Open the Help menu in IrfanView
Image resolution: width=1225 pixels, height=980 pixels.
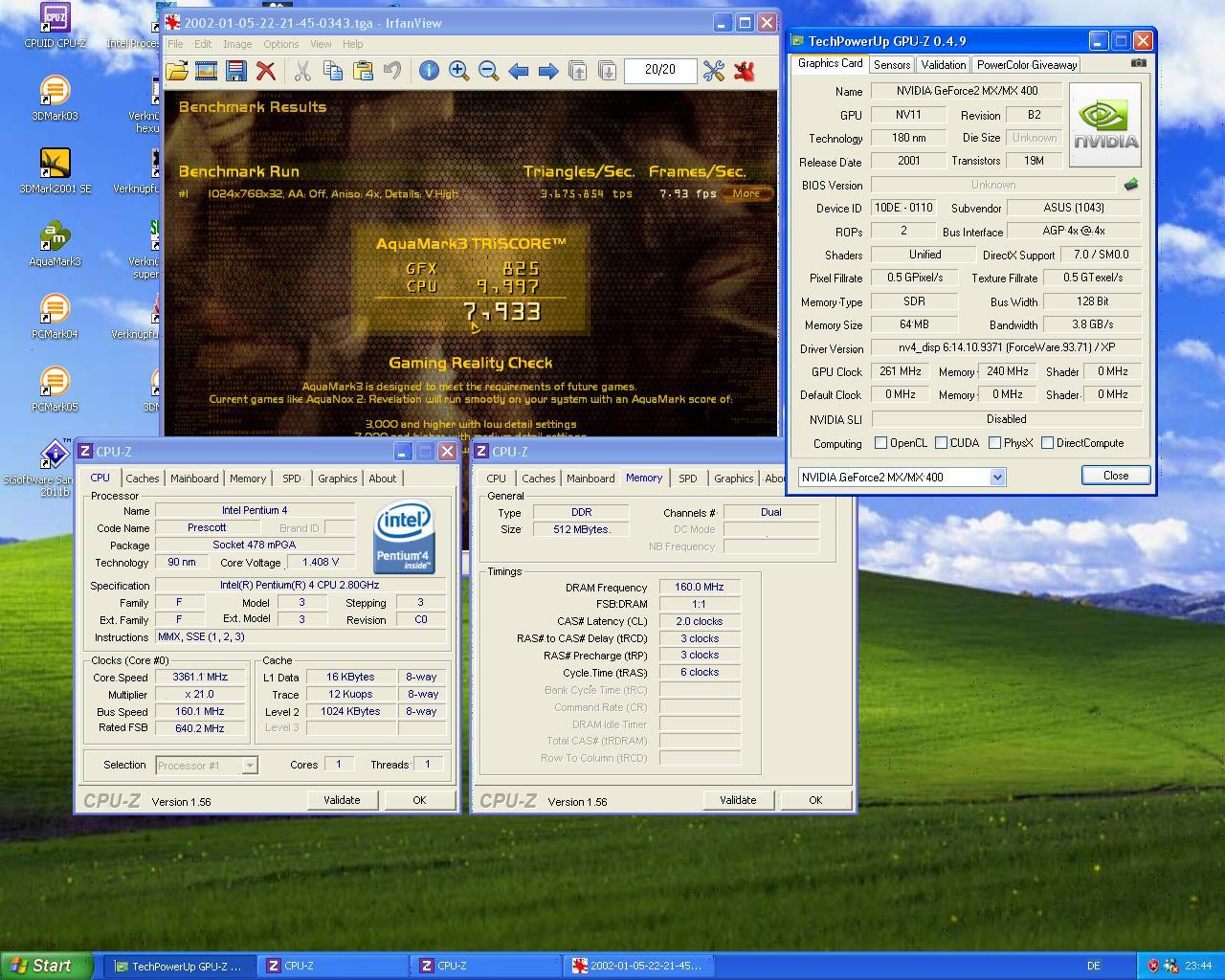352,44
